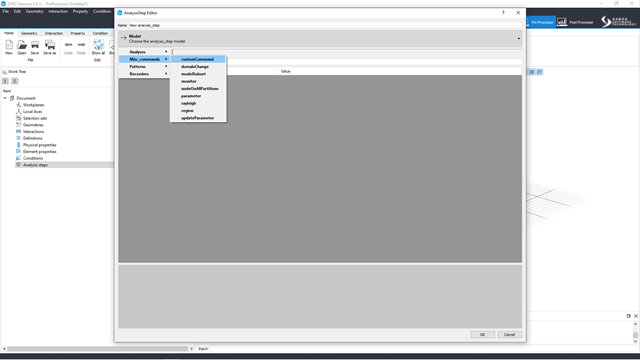640x360 pixels.
Task: Open the Edit menu
Action: tap(17, 11)
